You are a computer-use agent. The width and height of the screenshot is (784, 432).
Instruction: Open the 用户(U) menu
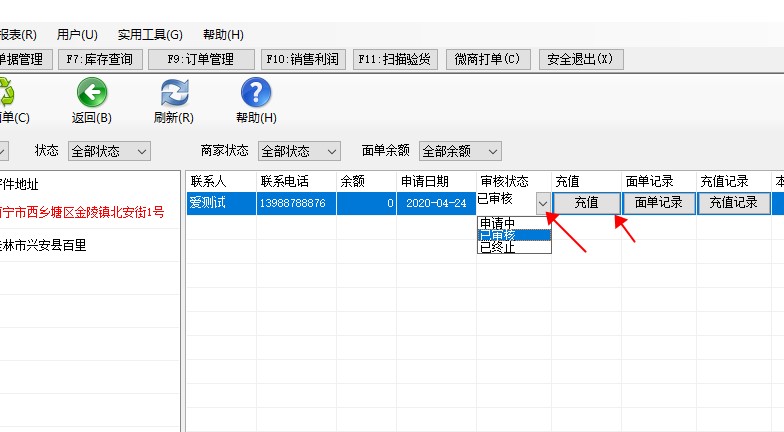click(77, 35)
